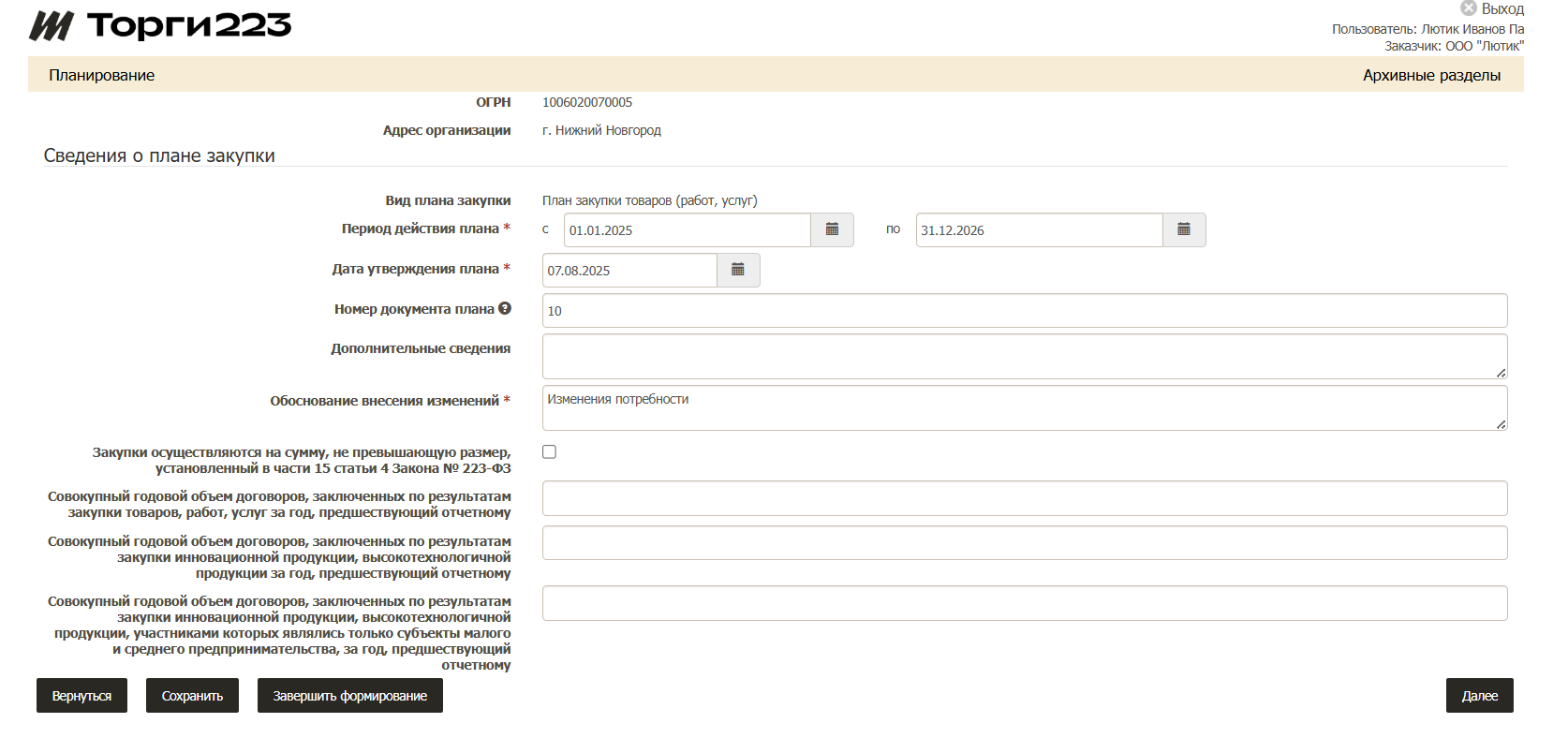Viewport: 1568px width, 738px height.
Task: Open the Планирование menu
Action: pos(102,75)
